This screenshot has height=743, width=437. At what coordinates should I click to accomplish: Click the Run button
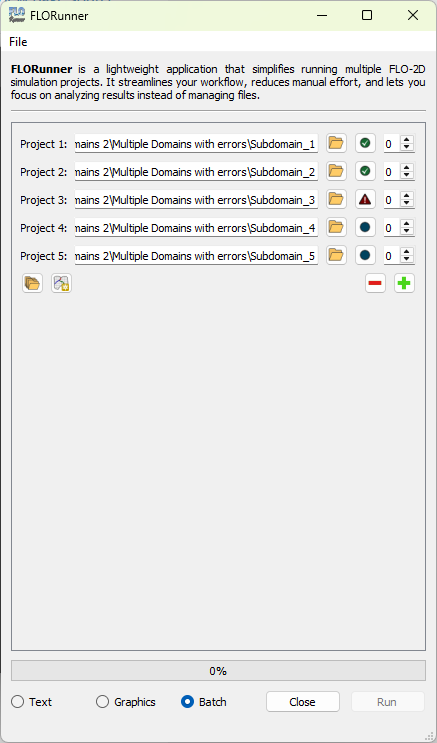click(387, 702)
